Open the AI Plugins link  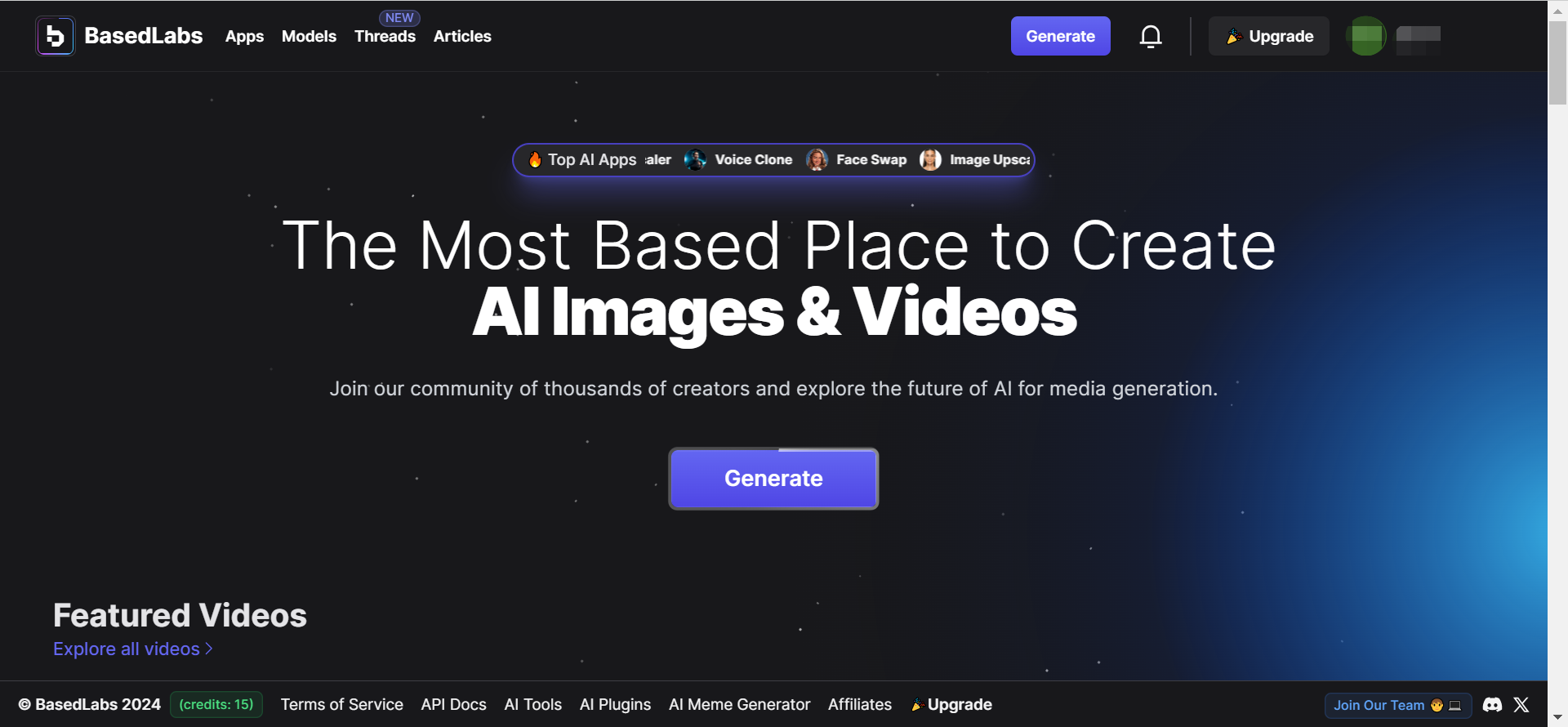pyautogui.click(x=615, y=704)
